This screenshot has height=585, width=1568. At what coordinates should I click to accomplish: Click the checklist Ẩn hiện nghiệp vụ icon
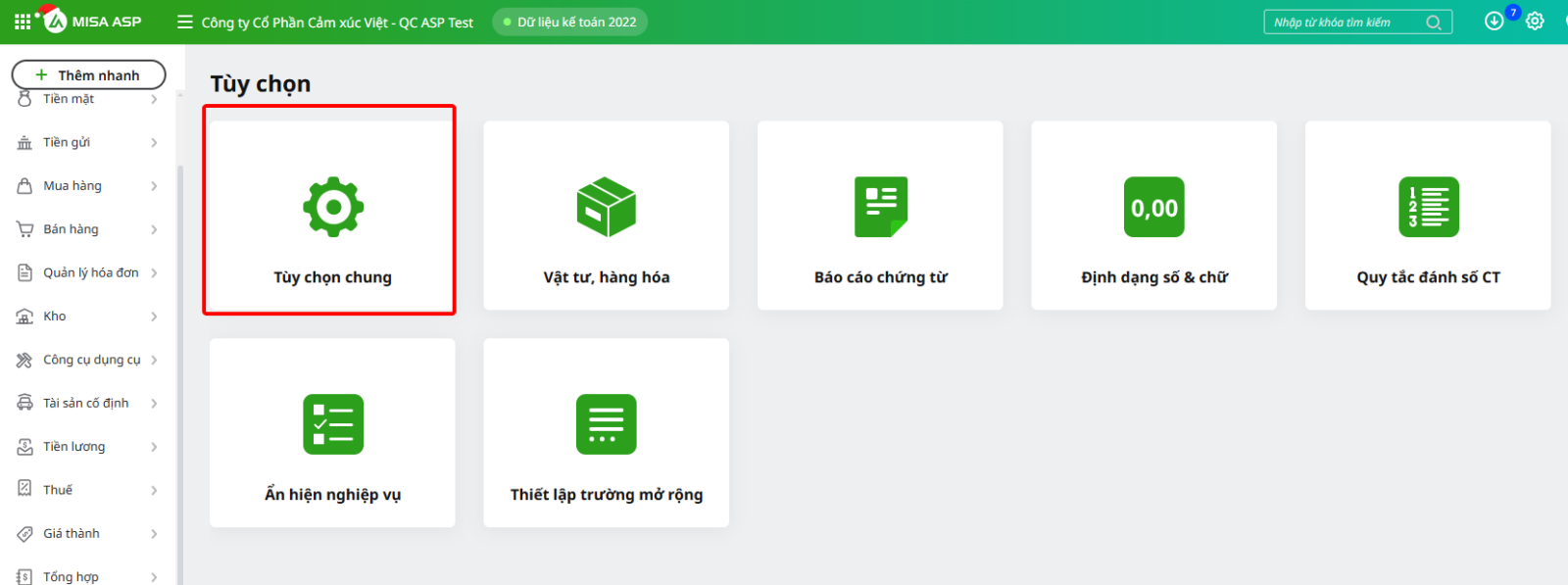click(x=333, y=424)
